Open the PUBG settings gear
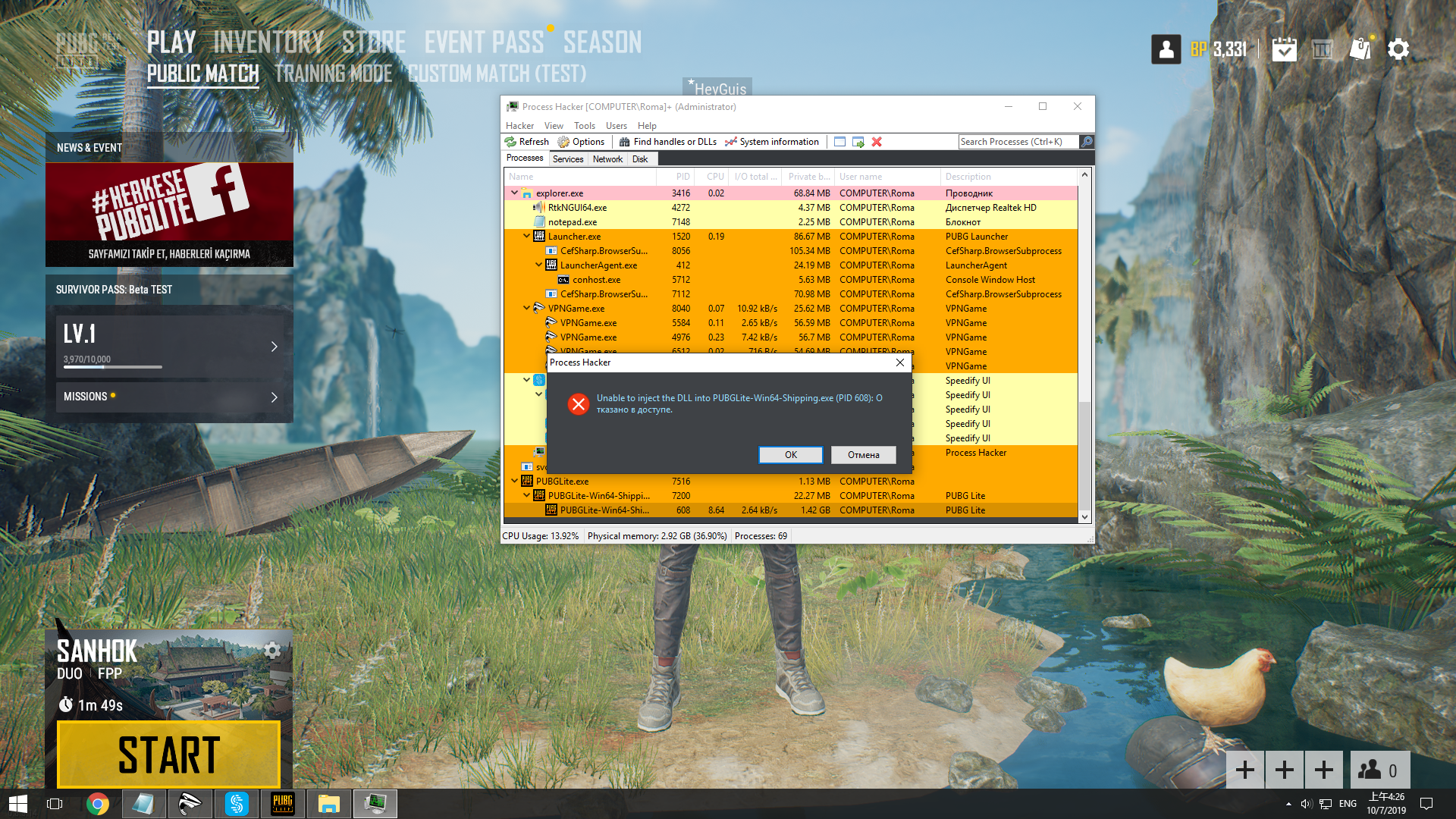 (x=1398, y=49)
